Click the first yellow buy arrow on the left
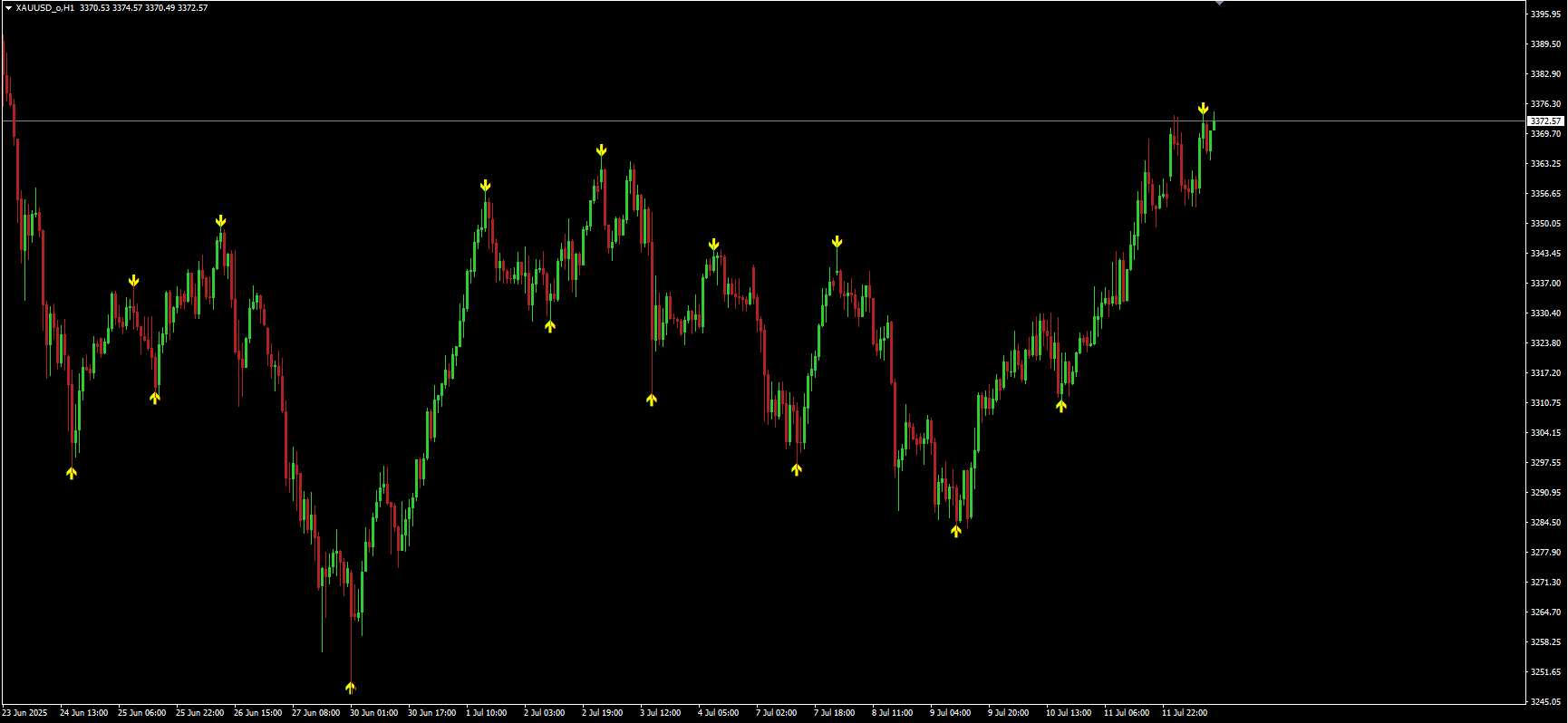The width and height of the screenshot is (1568, 723). pyautogui.click(x=72, y=472)
